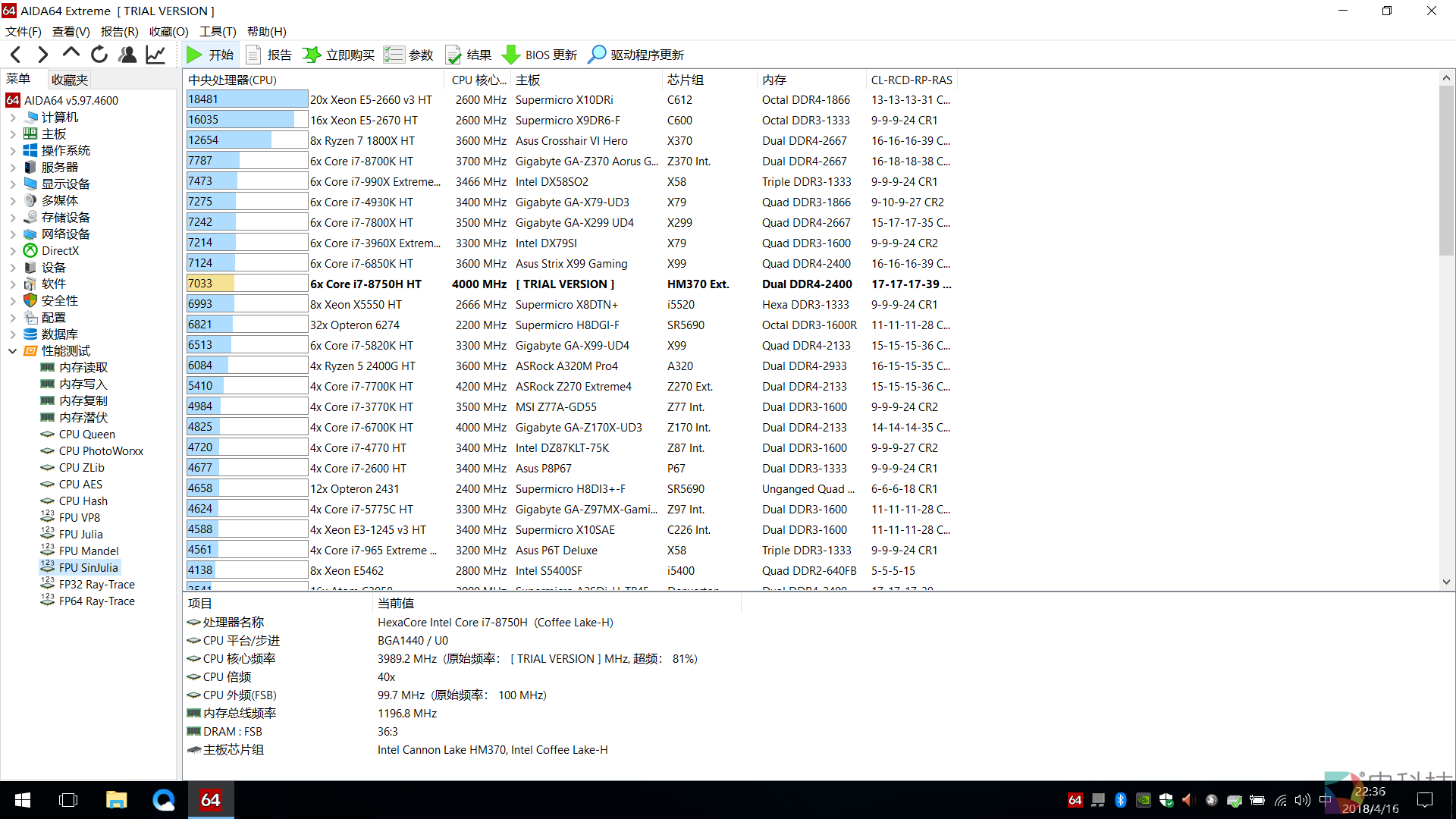Open the driver update magnifier icon
This screenshot has height=819, width=1456.
click(597, 55)
